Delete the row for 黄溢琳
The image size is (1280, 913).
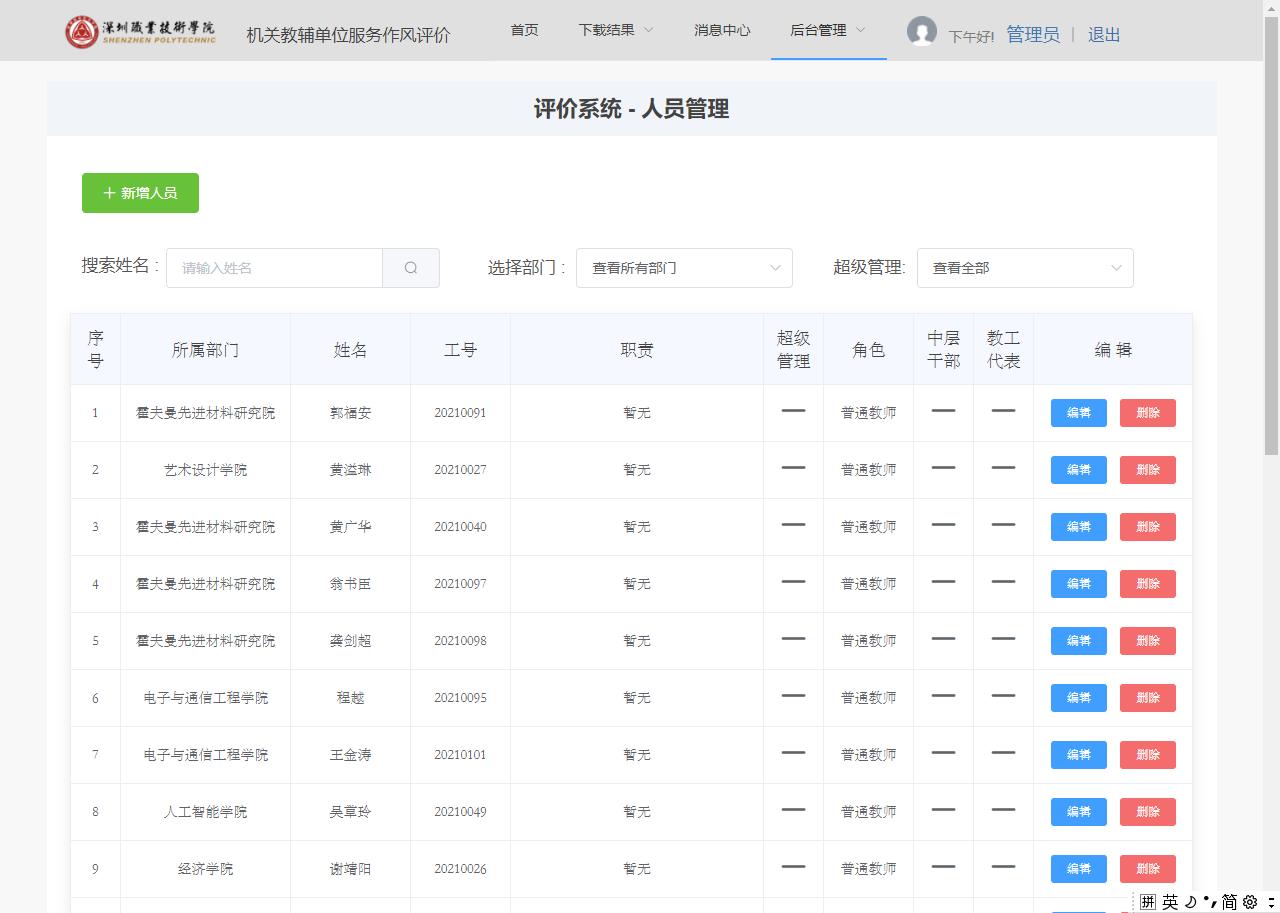click(x=1148, y=470)
